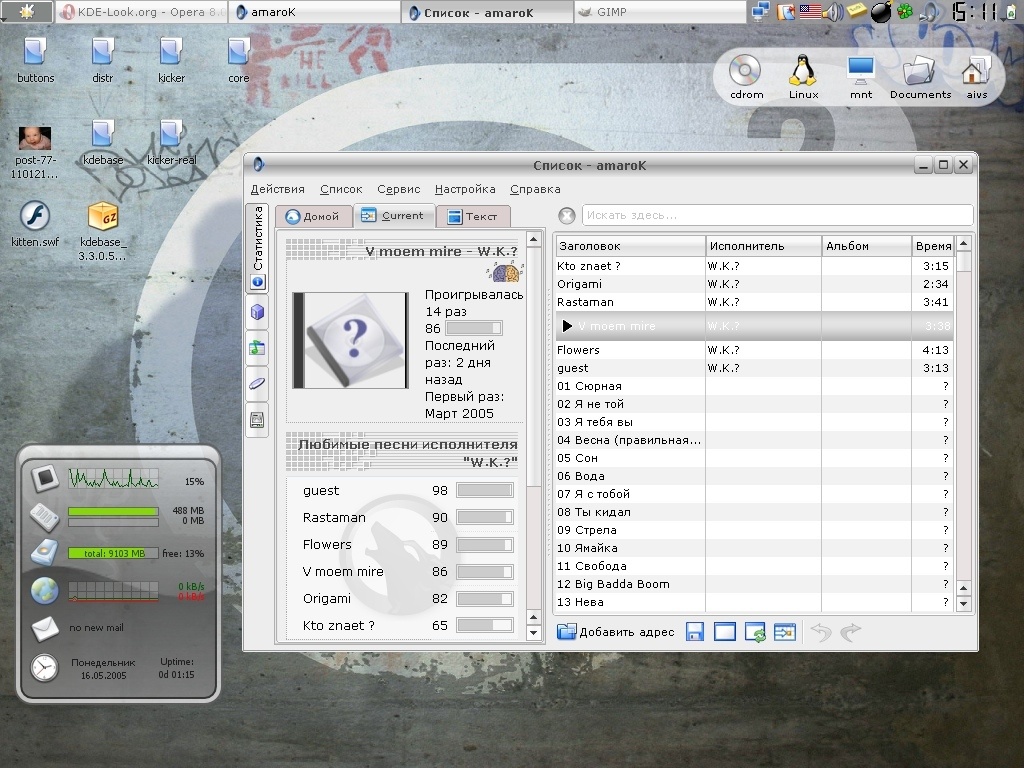Image resolution: width=1024 pixels, height=768 pixels.
Task: Open the mnt monitor desktop icon
Action: click(860, 77)
